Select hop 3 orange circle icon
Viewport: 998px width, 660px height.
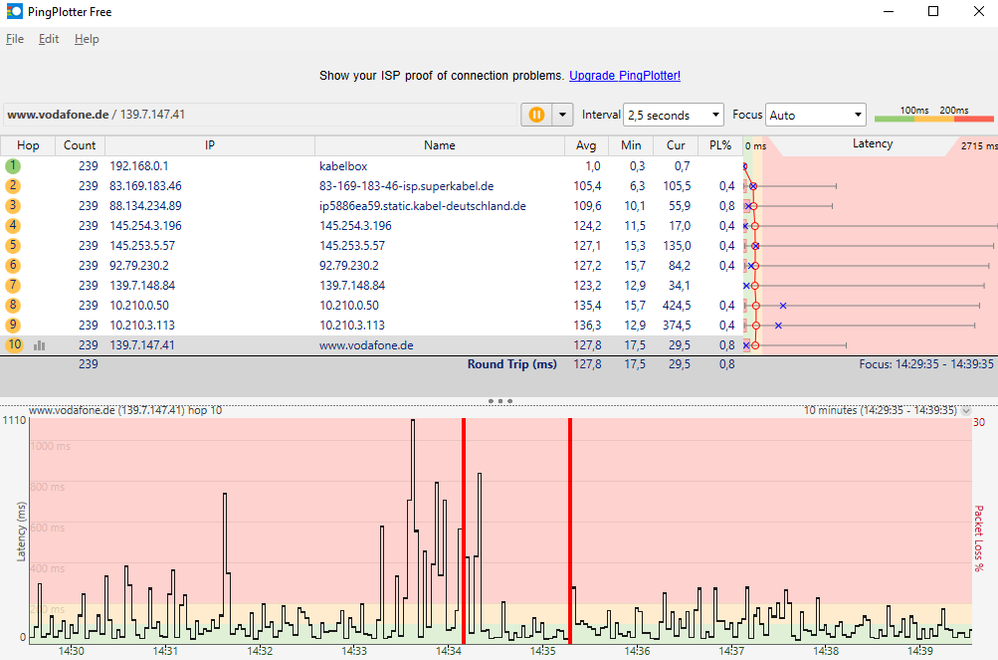13,206
